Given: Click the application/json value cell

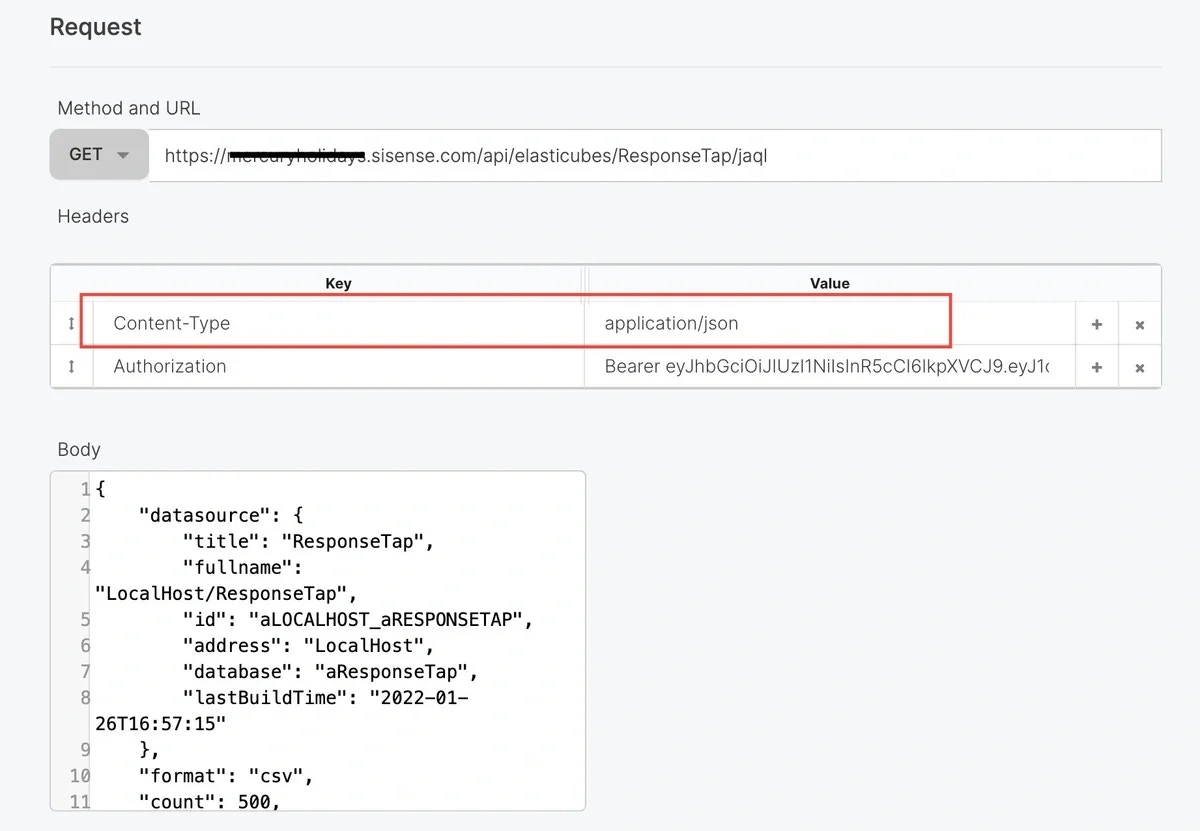Looking at the screenshot, I should [x=829, y=324].
